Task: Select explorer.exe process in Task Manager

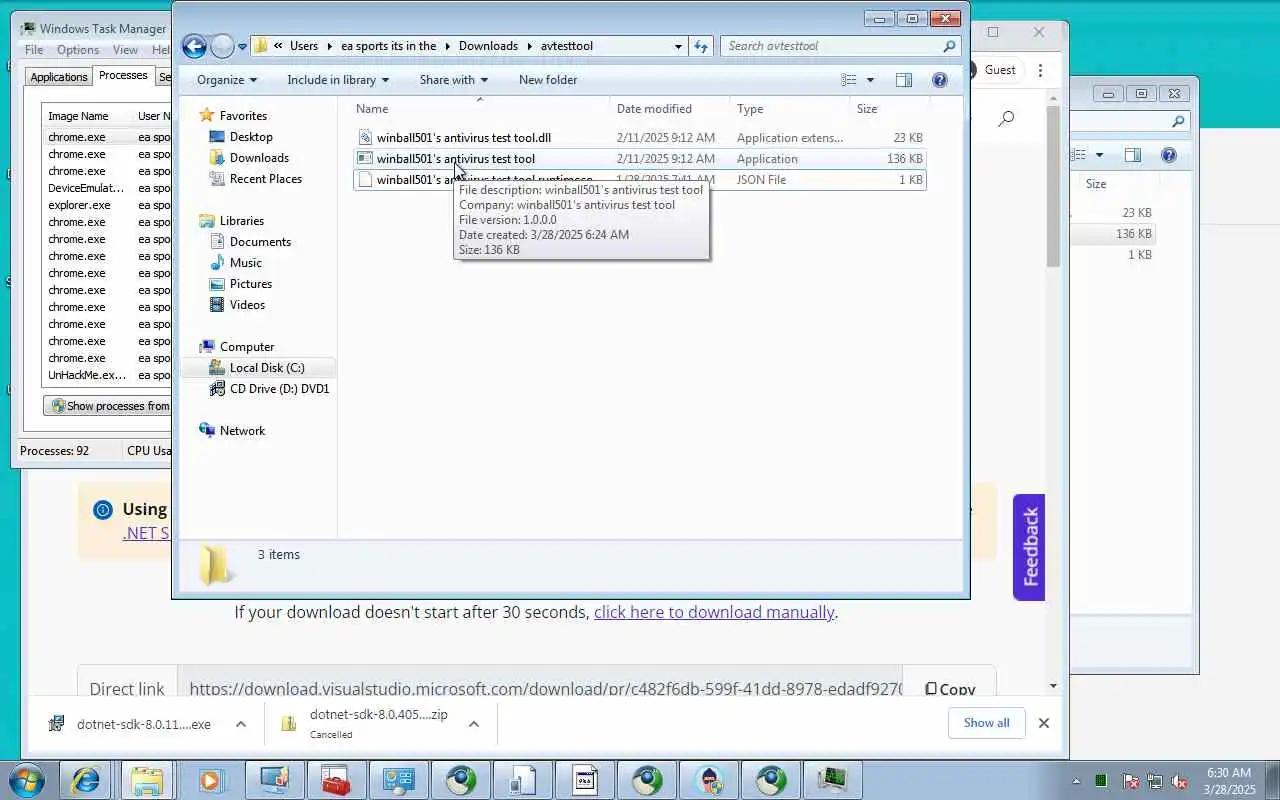Action: click(x=79, y=205)
